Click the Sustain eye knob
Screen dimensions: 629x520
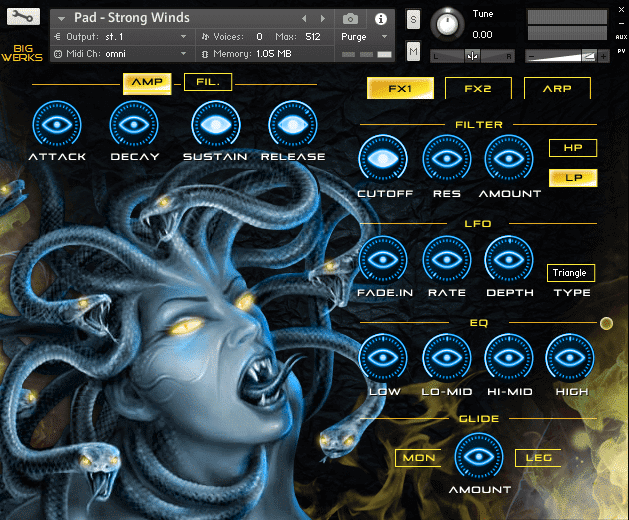point(216,124)
